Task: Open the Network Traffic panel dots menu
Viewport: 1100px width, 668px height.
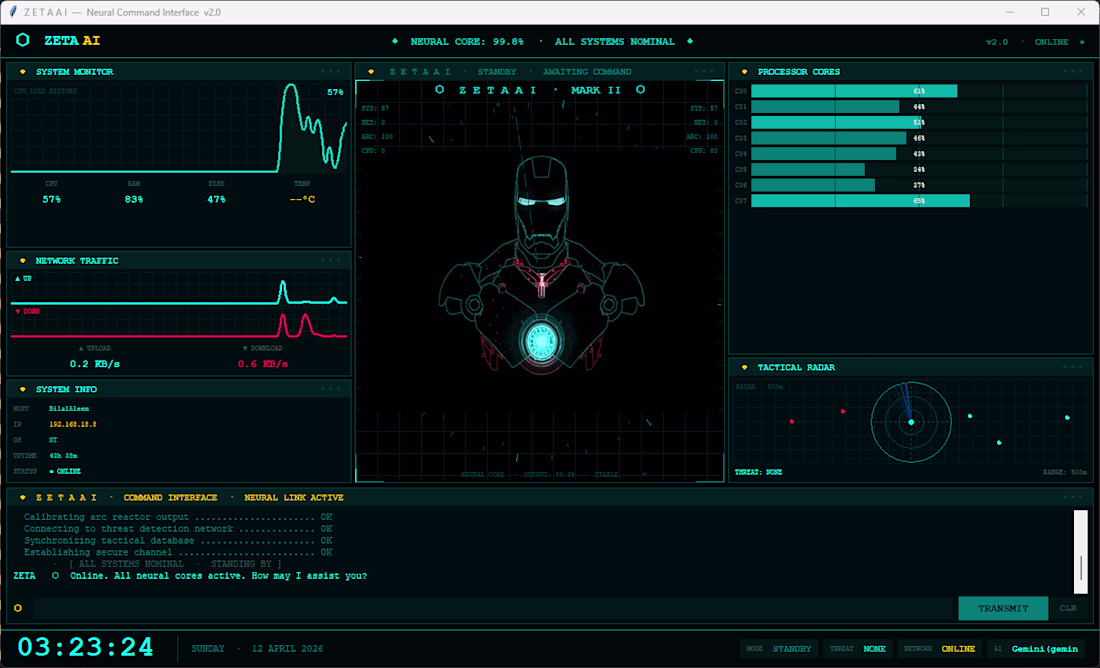Action: [330, 260]
